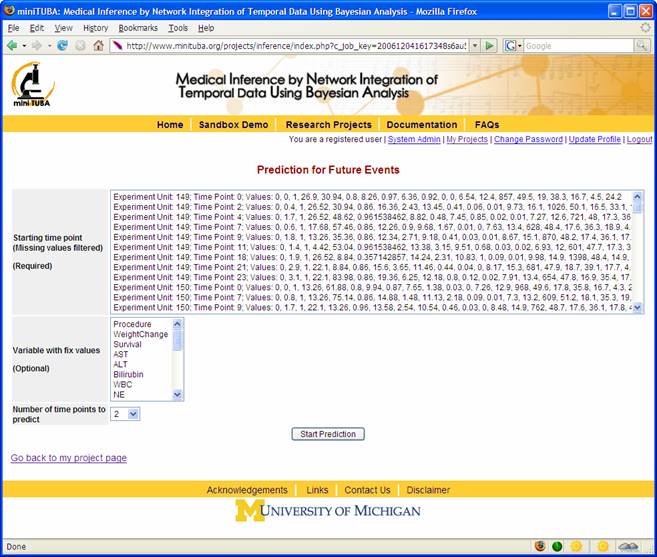Select WeightChange in the variable list
The width and height of the screenshot is (657, 557).
click(x=142, y=334)
